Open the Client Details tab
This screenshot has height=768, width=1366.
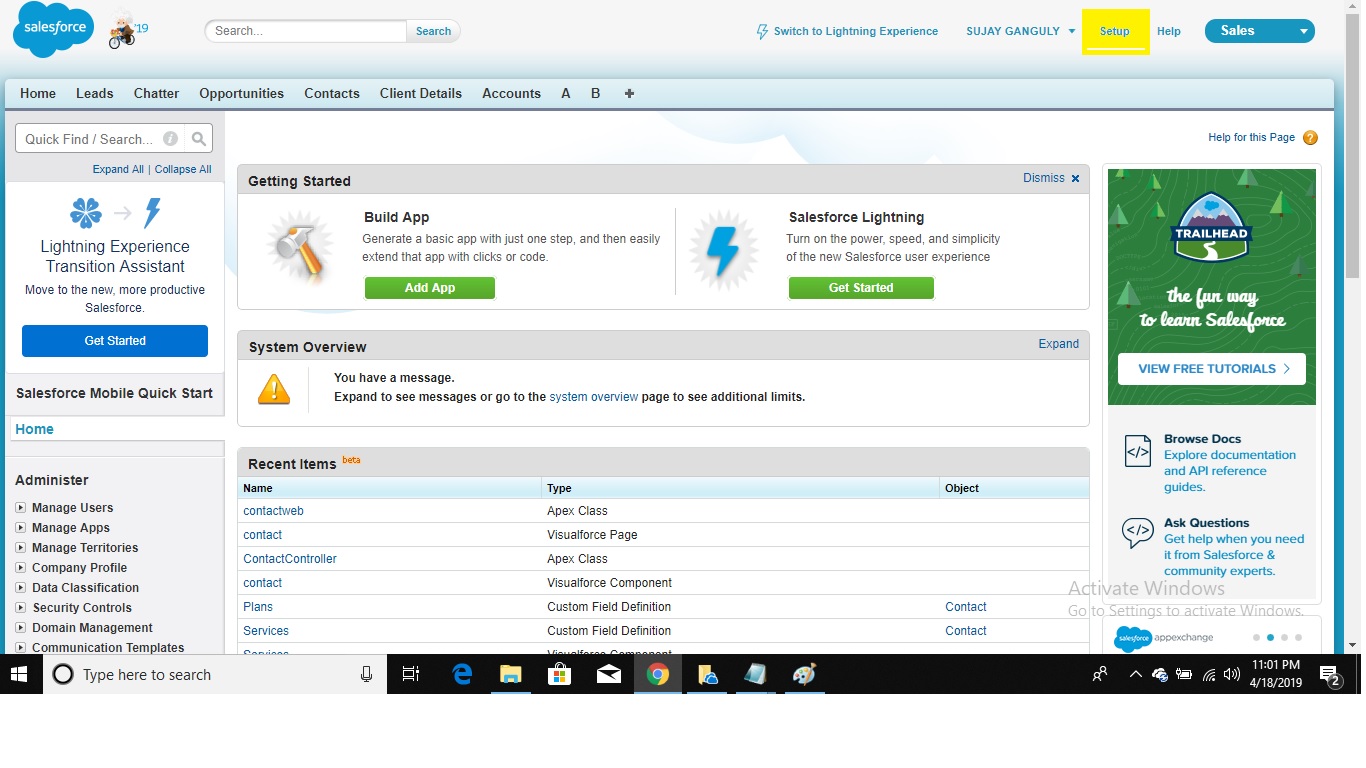[421, 93]
